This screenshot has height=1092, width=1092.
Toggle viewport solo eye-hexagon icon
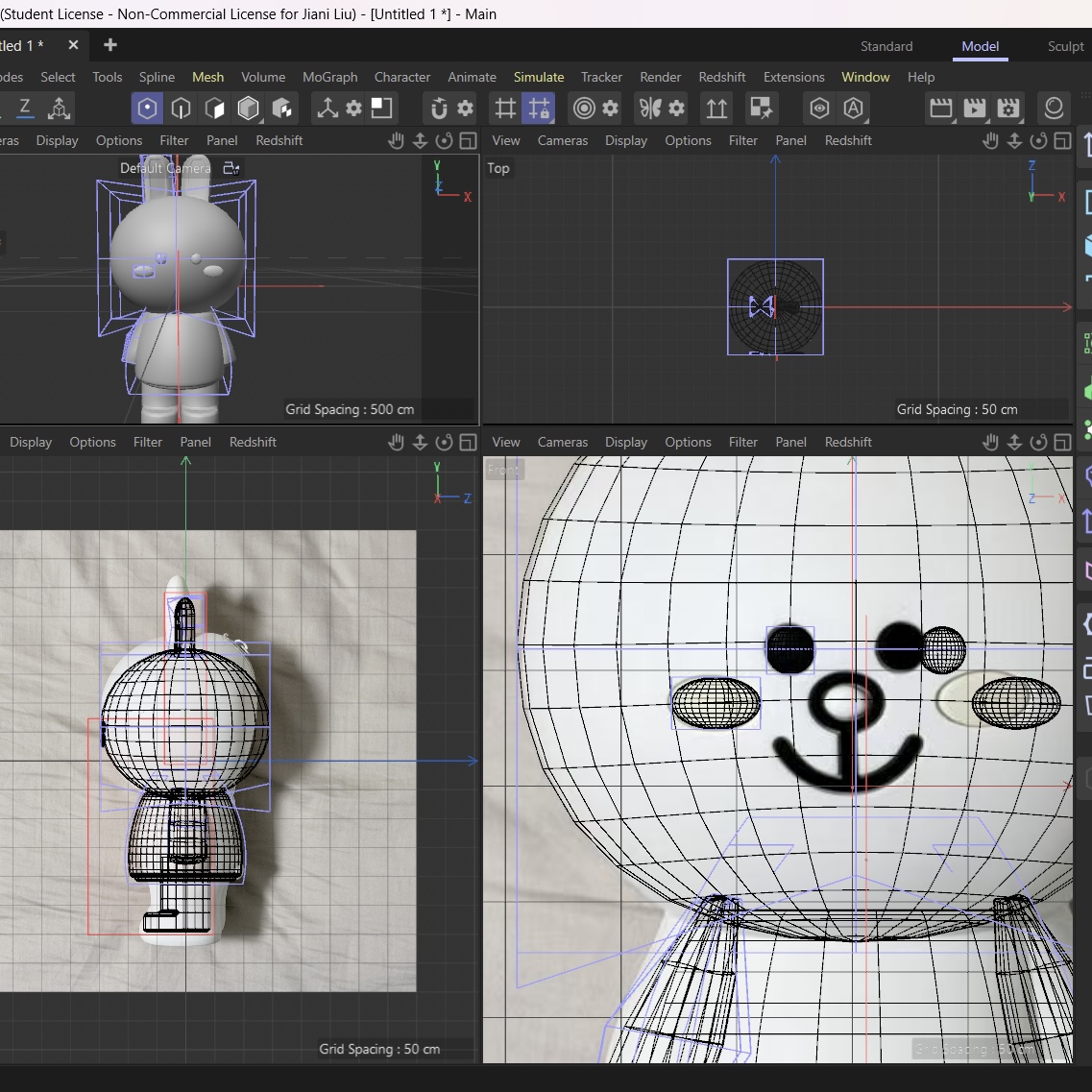click(819, 108)
